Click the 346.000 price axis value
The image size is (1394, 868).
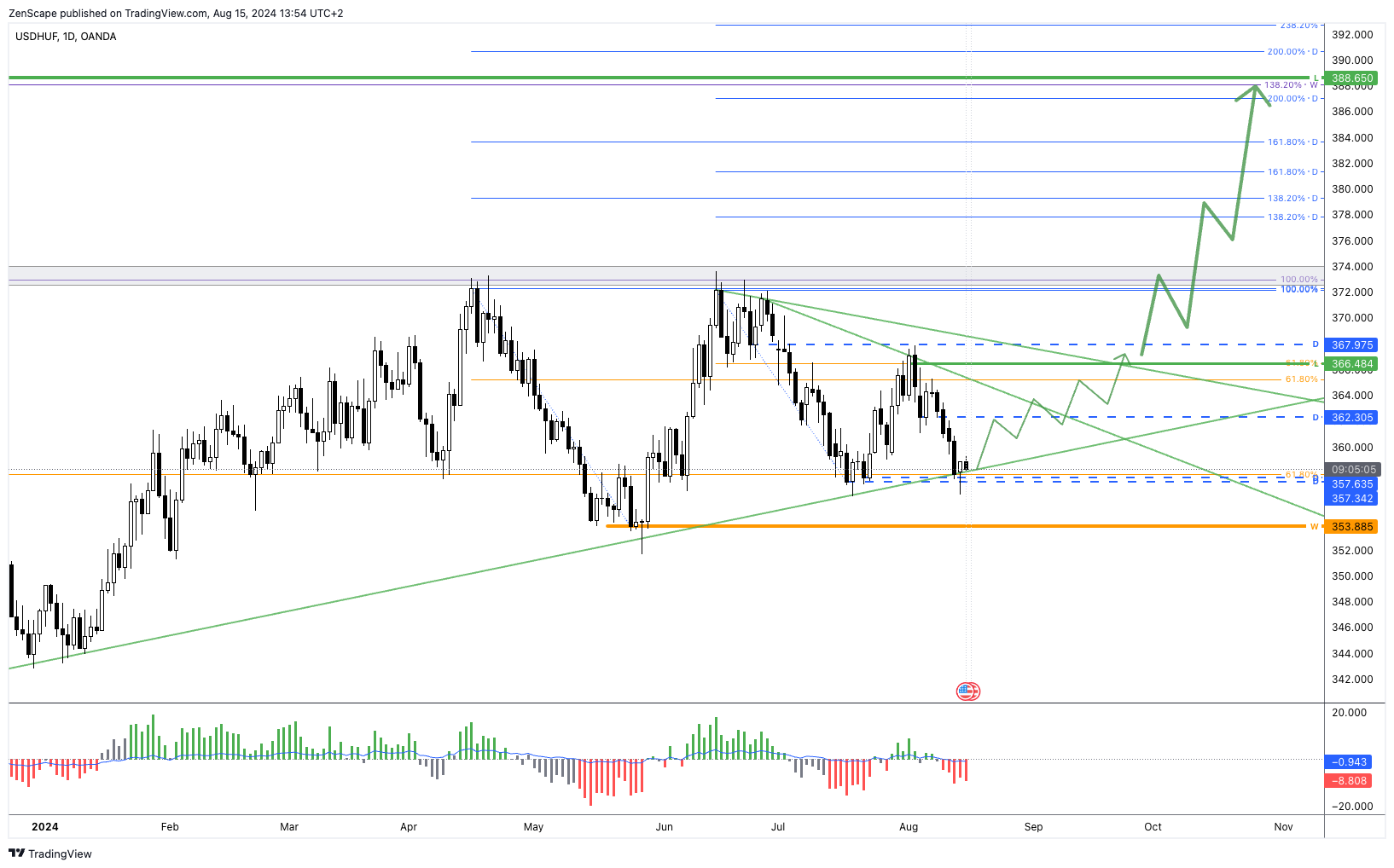pos(1352,628)
